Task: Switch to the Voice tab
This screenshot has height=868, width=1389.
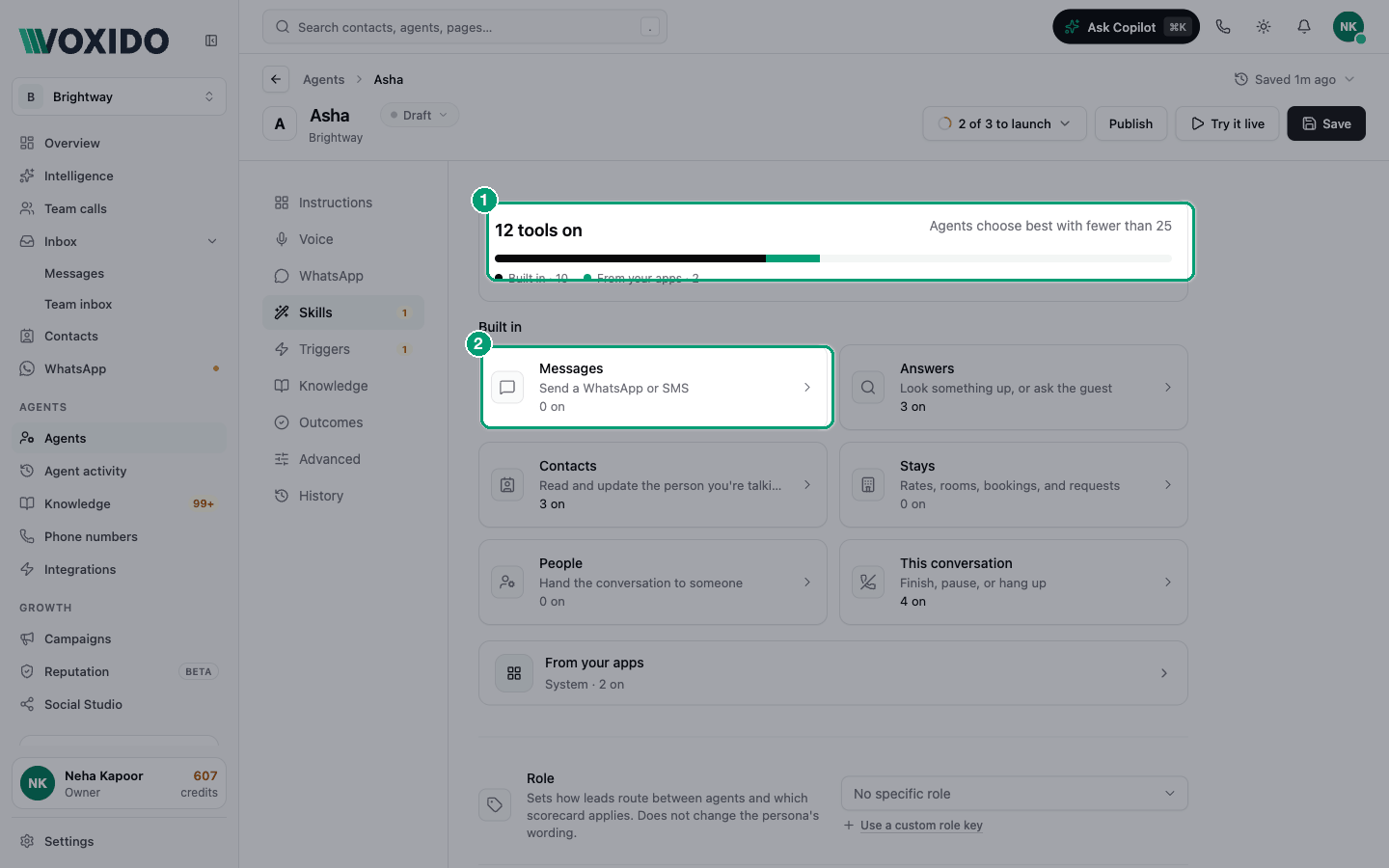Action: 342,239
